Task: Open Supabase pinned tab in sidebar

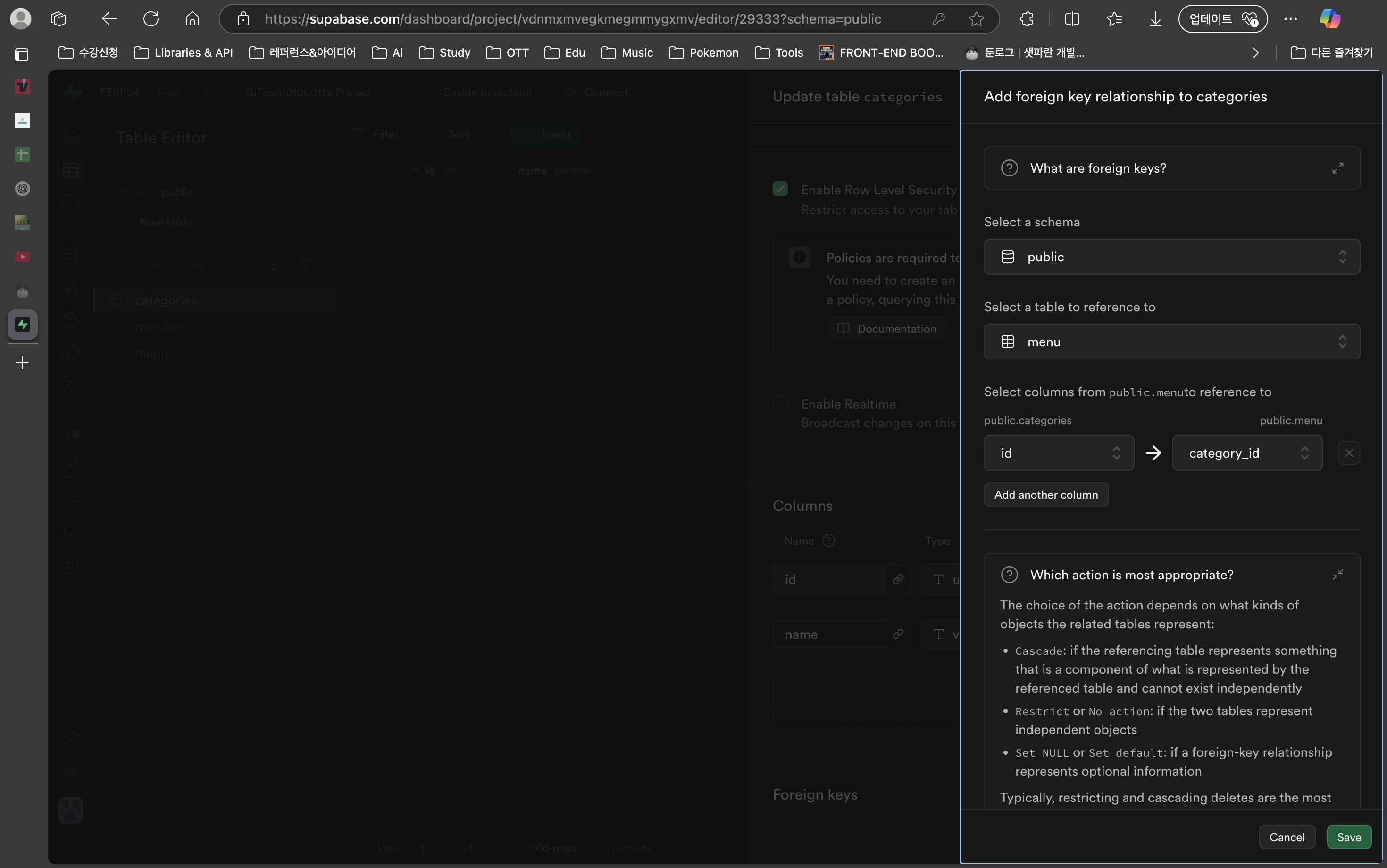Action: [22, 325]
